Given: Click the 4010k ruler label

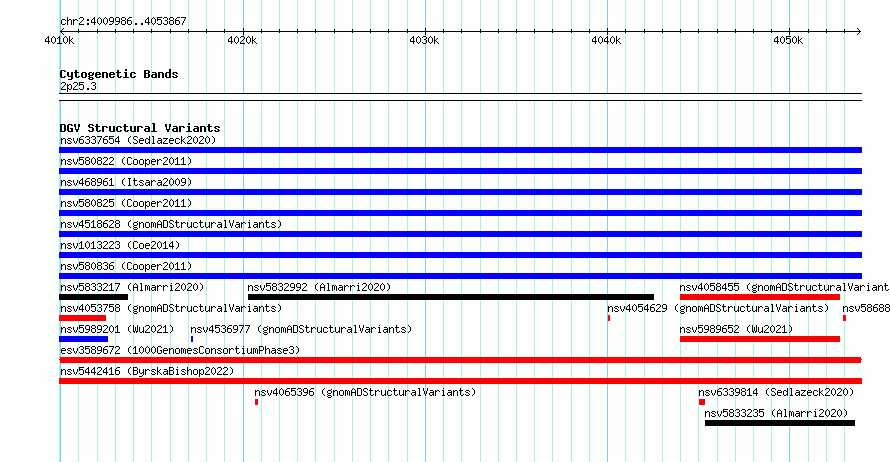Looking at the screenshot, I should [59, 40].
